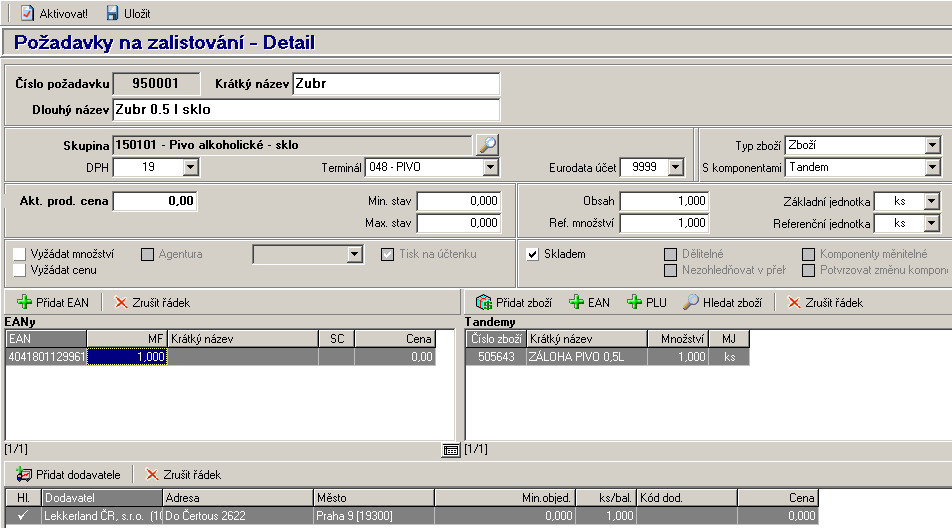
Task: Open the Základní jednotka dropdown
Action: click(x=932, y=201)
